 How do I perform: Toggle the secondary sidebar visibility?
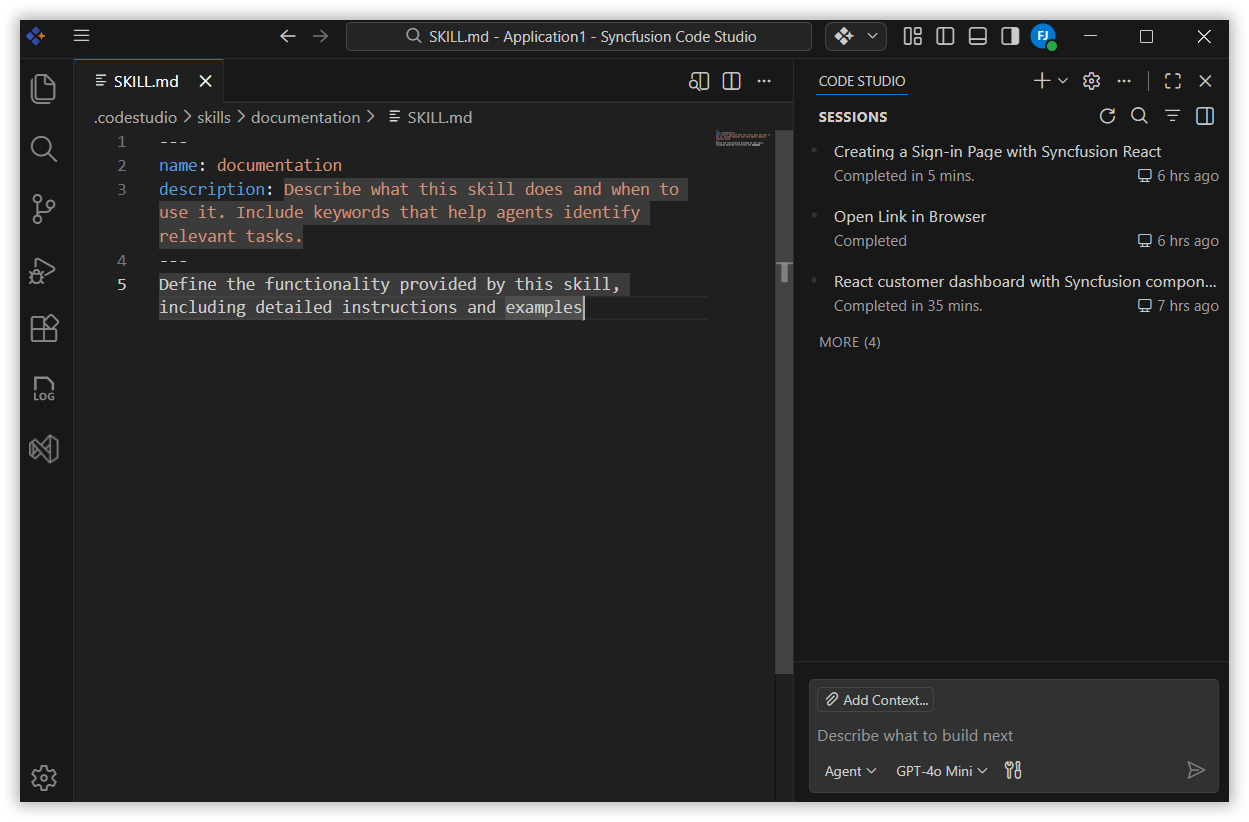[1009, 35]
